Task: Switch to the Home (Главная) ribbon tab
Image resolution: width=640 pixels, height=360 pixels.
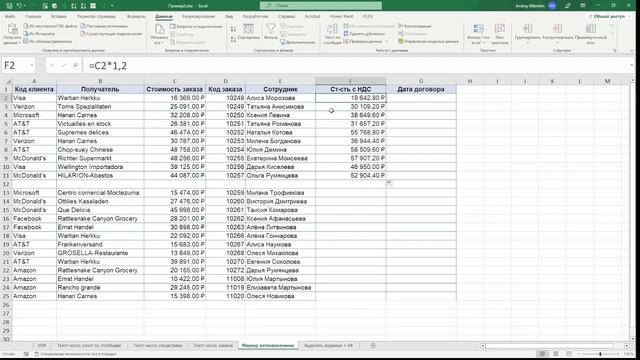Action: [33, 16]
